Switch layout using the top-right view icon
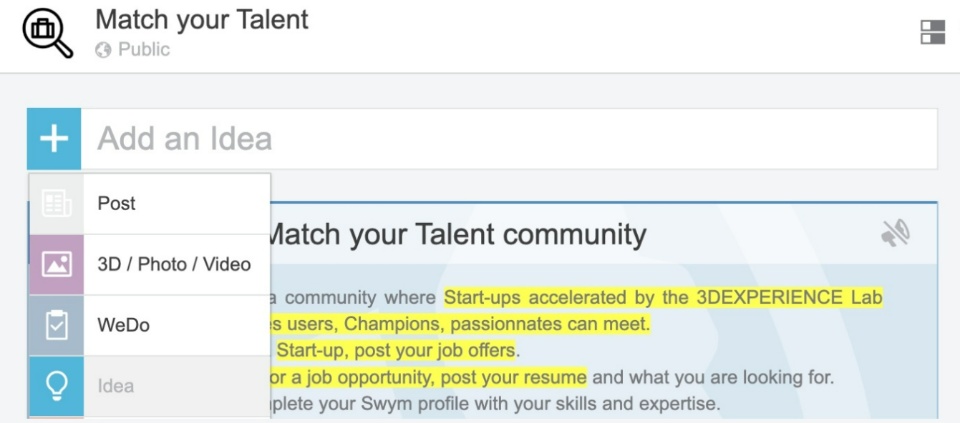The height and width of the screenshot is (423, 960). coord(932,33)
